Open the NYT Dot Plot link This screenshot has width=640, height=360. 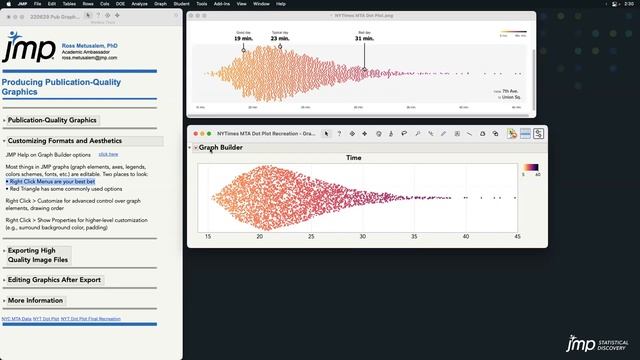tap(46, 319)
